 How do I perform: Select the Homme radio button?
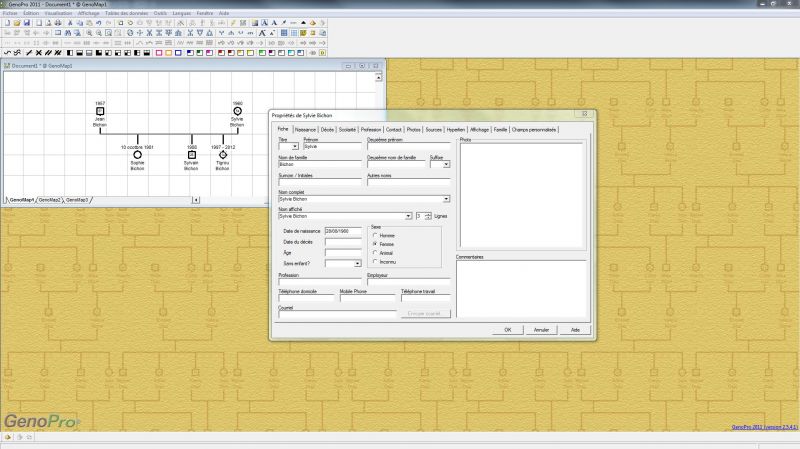(x=374, y=235)
